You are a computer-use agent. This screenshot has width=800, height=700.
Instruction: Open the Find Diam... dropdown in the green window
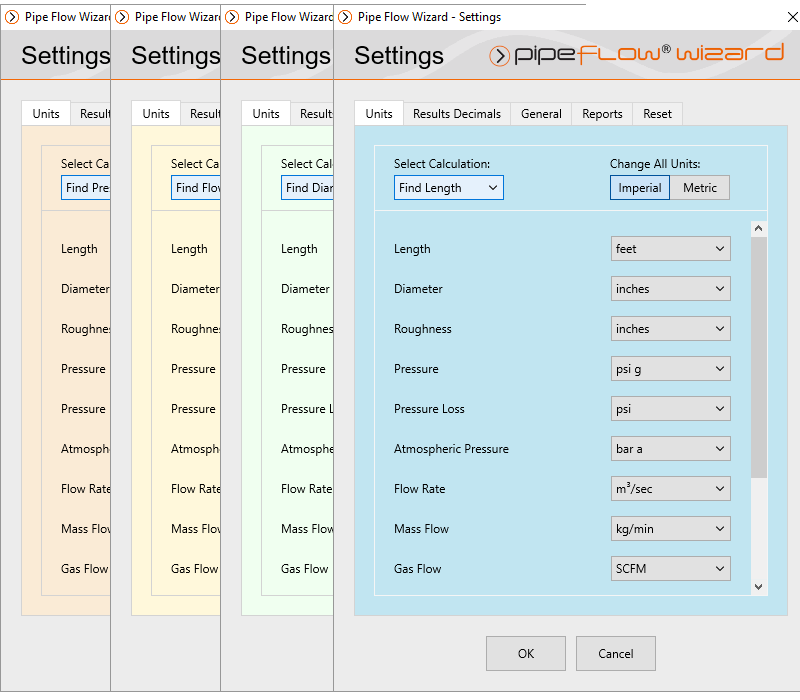307,188
